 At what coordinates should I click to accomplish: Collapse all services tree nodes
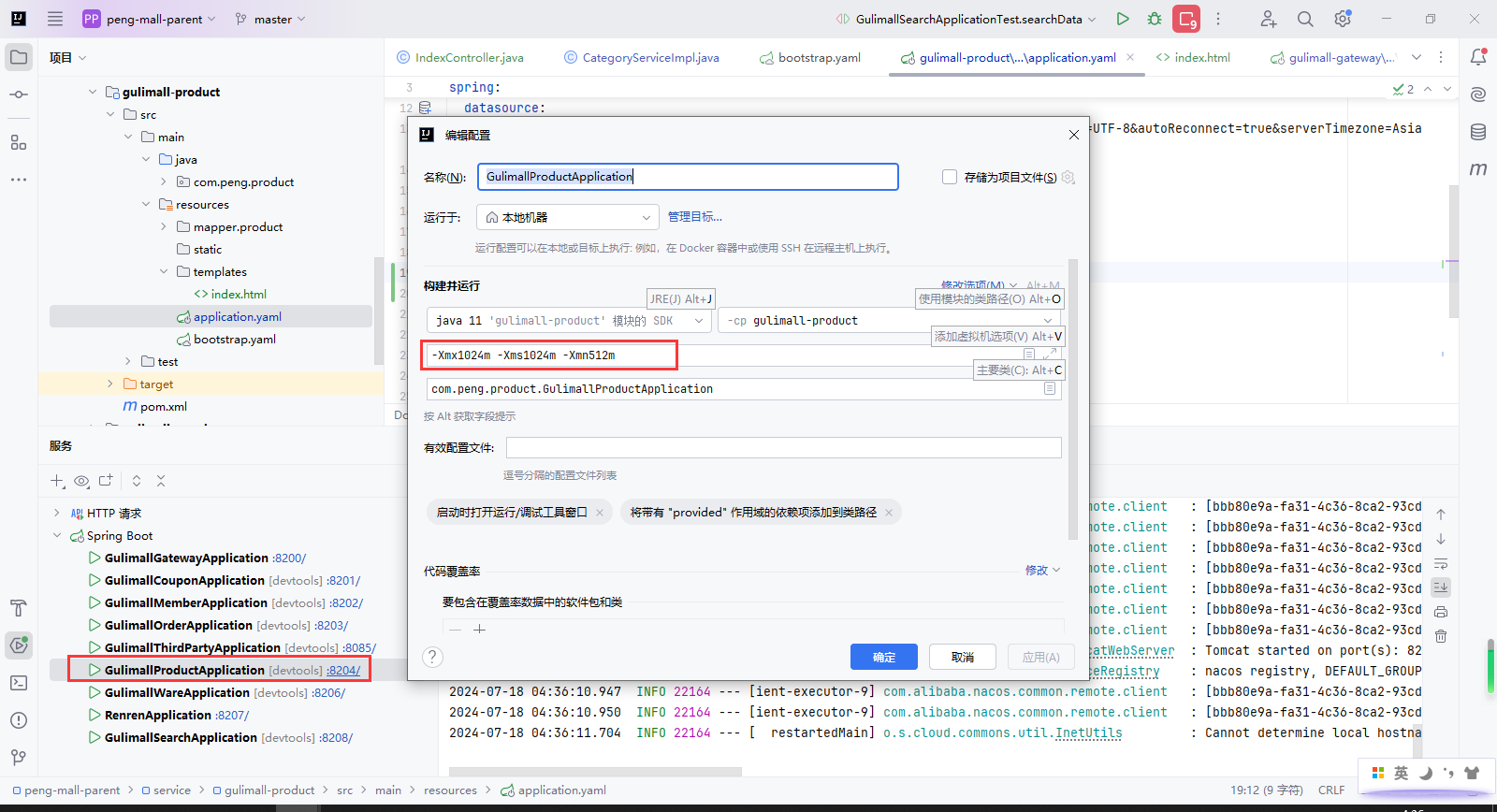point(161,481)
